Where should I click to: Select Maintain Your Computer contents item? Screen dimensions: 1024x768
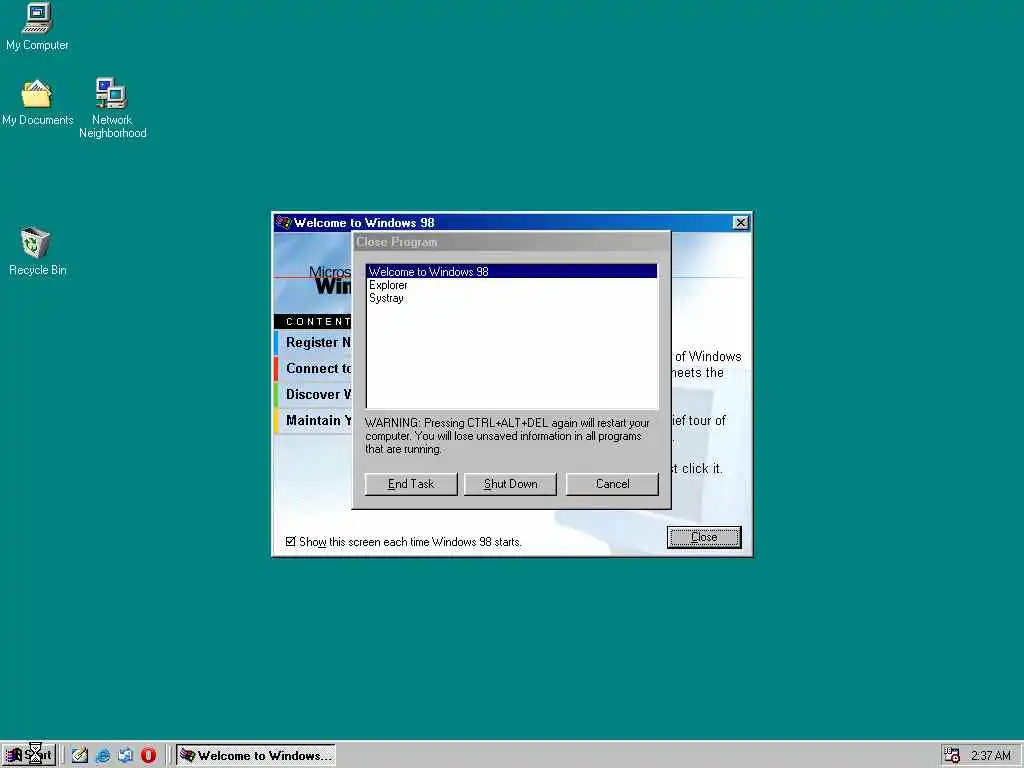tap(313, 421)
